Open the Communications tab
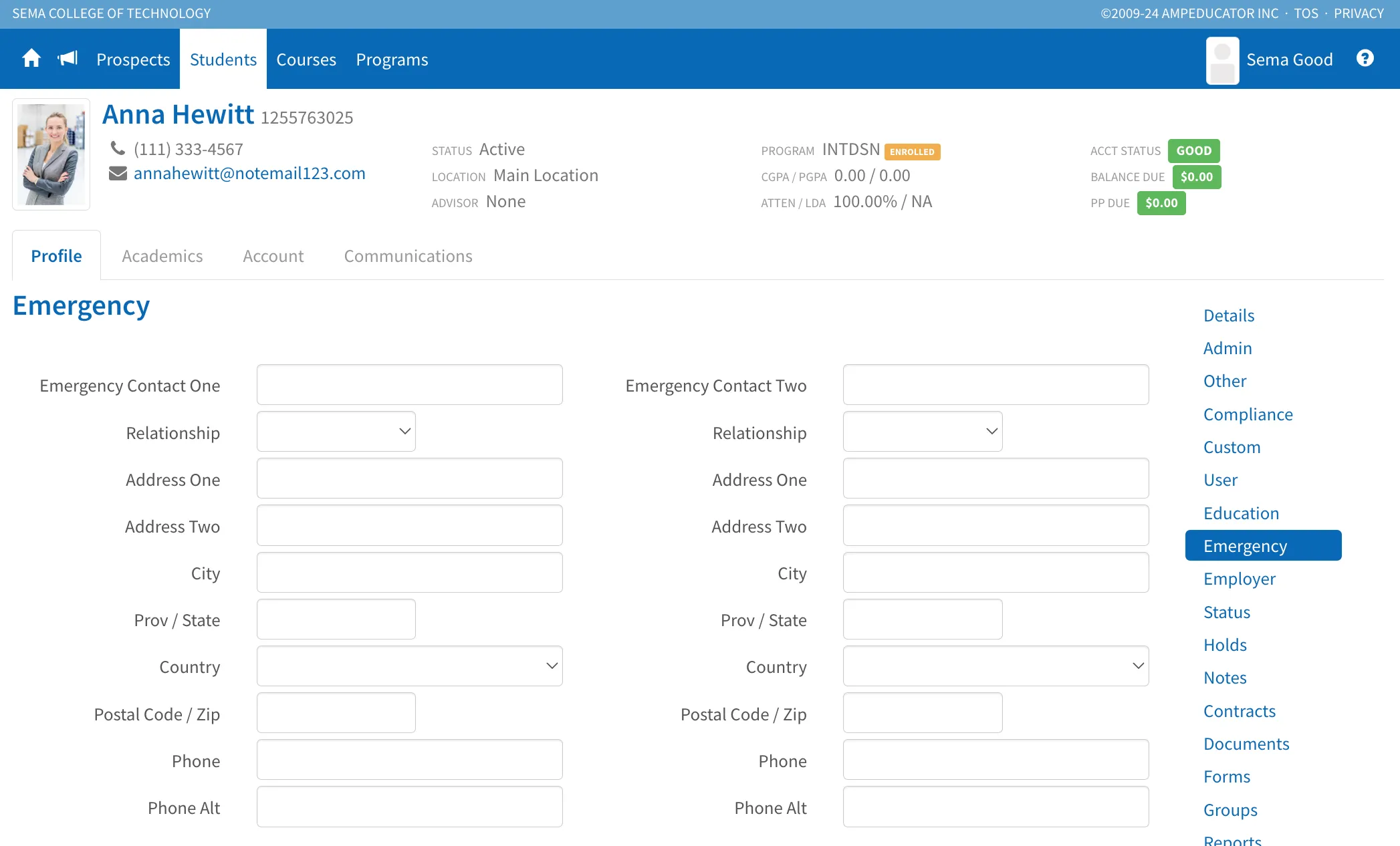Image resolution: width=1400 pixels, height=846 pixels. click(x=409, y=256)
